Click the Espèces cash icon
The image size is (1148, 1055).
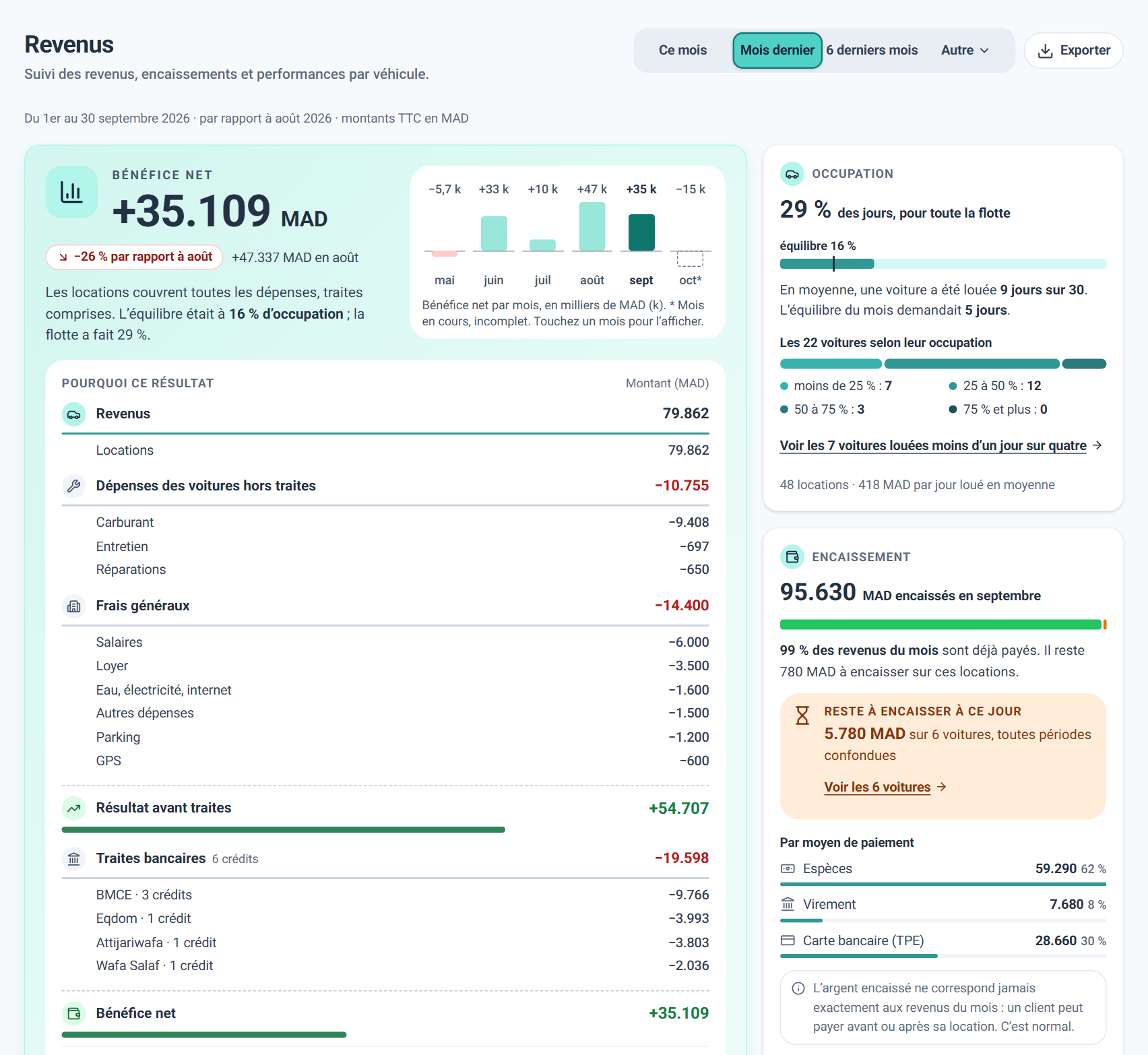point(788,869)
